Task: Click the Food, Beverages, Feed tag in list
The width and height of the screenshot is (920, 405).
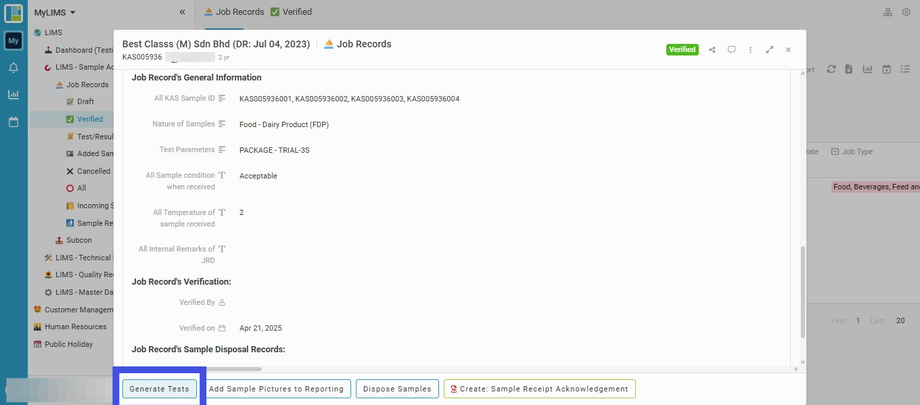Action: 875,187
